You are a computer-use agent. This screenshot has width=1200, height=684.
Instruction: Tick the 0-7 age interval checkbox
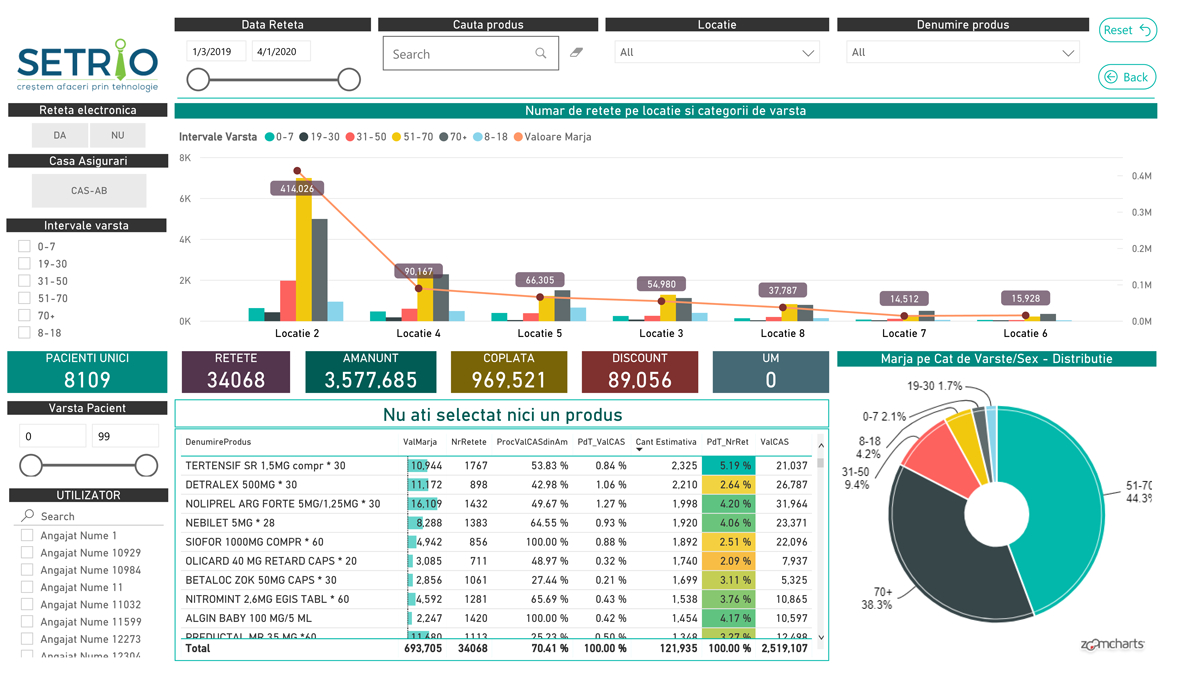click(x=25, y=246)
